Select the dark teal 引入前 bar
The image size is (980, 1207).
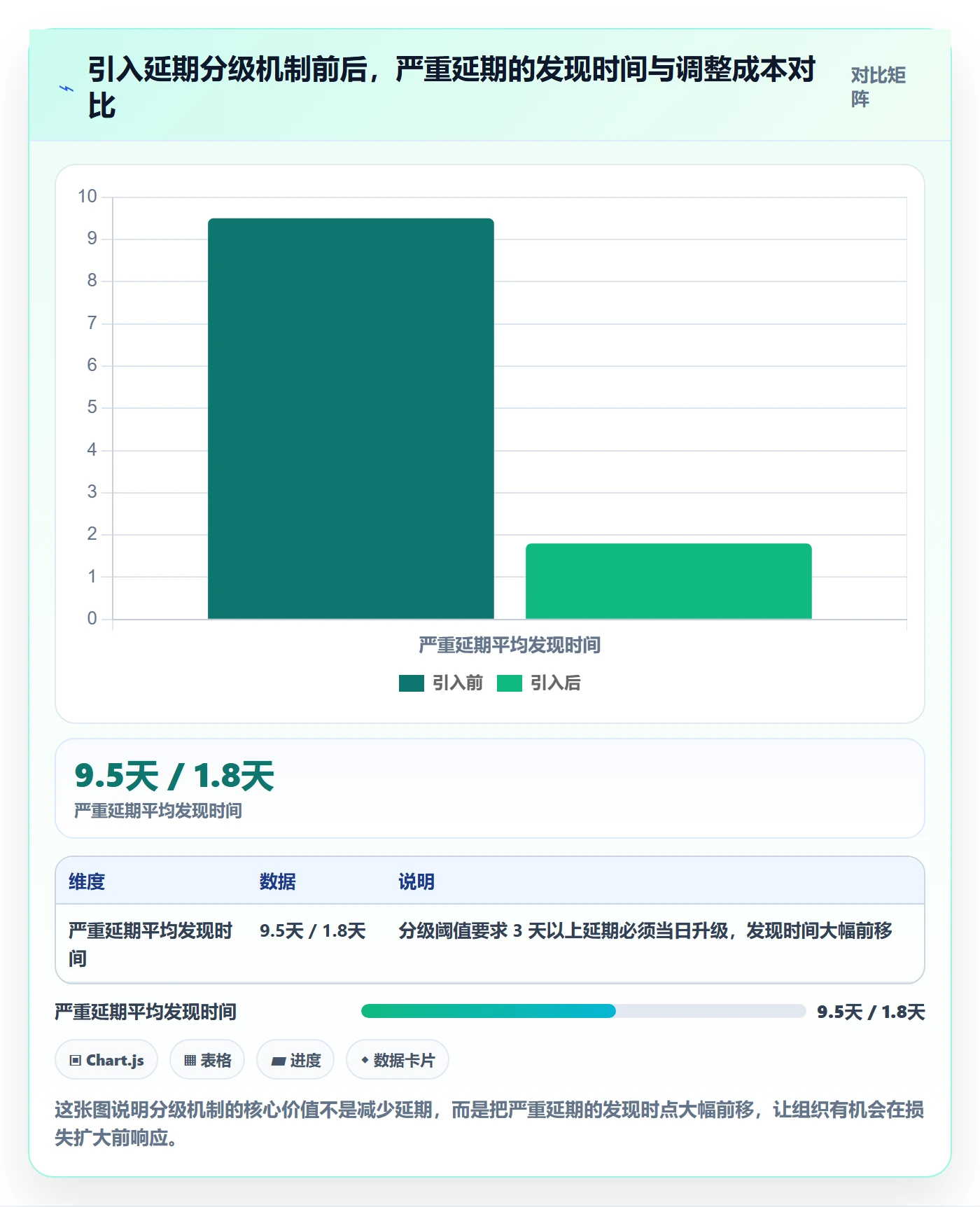[x=351, y=419]
